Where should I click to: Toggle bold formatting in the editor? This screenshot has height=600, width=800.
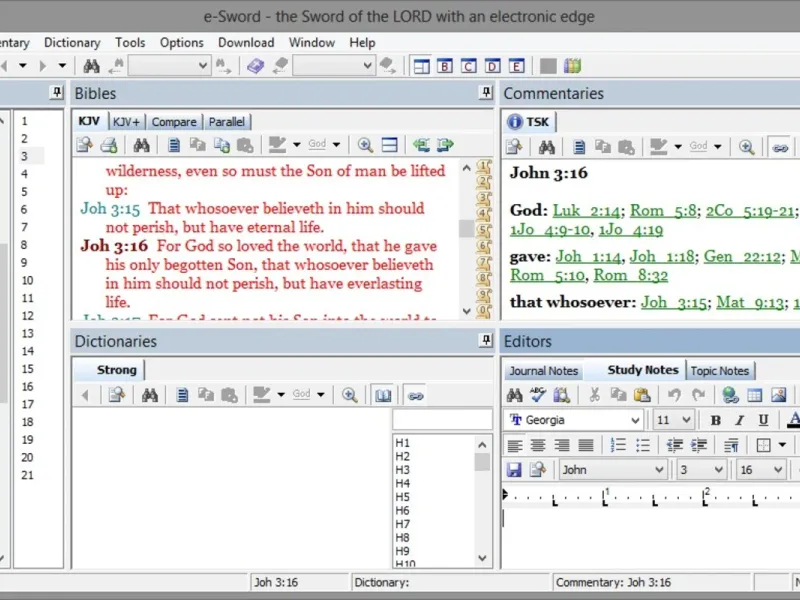[x=715, y=420]
